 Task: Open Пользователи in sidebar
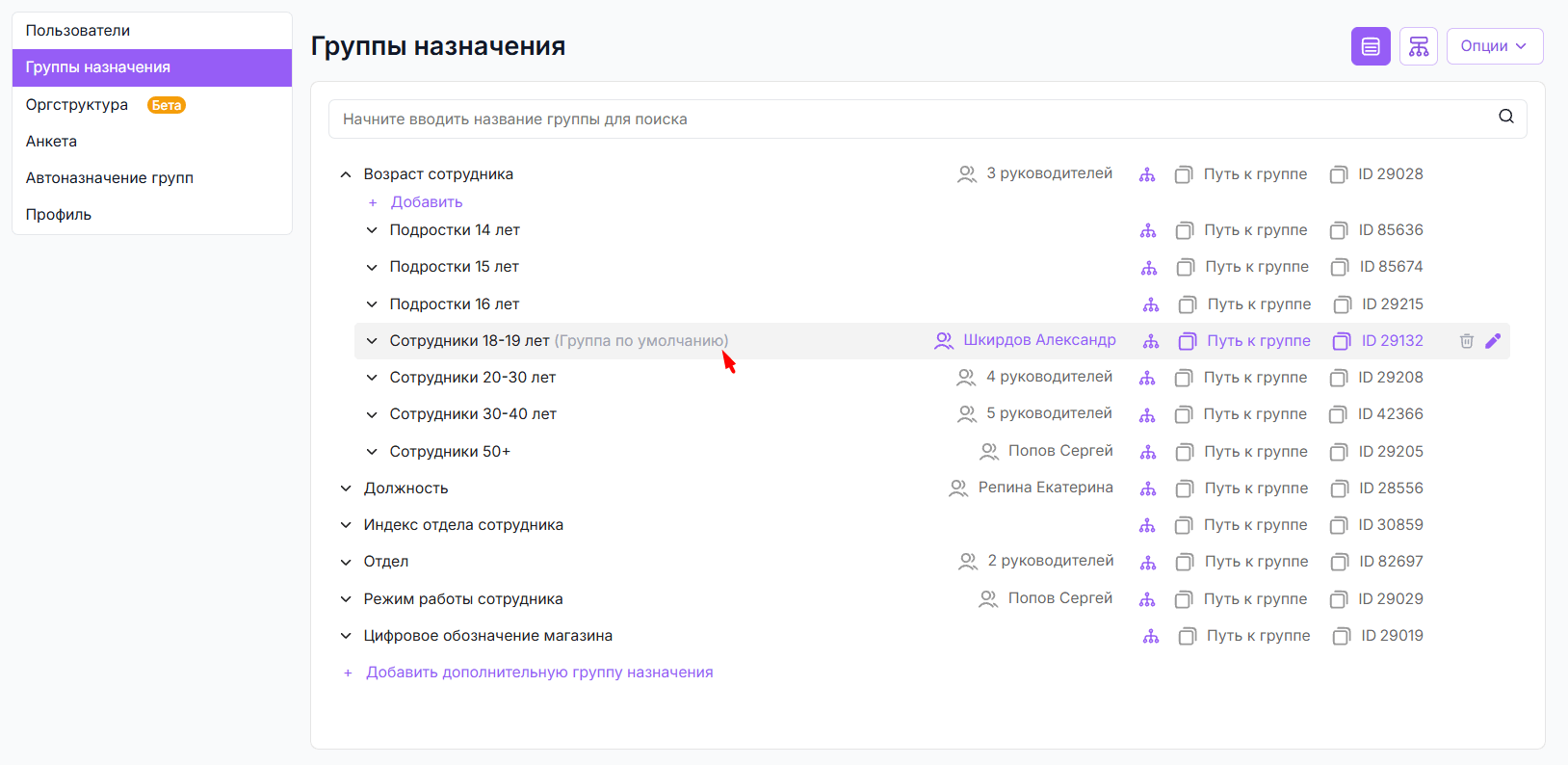152,31
